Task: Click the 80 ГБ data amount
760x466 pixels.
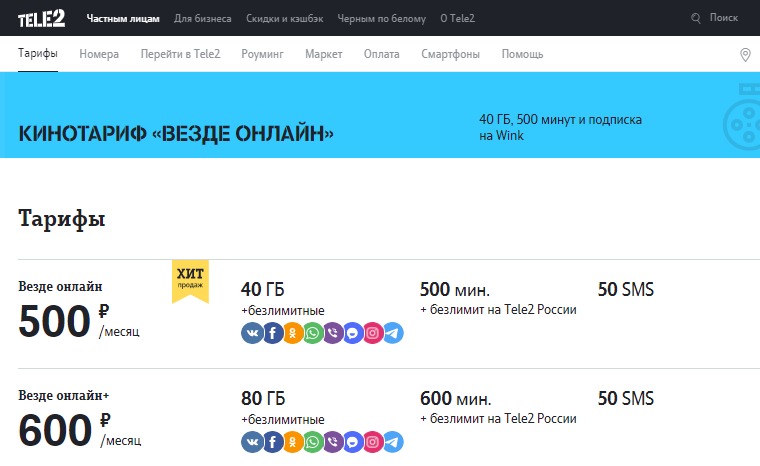Action: 263,399
